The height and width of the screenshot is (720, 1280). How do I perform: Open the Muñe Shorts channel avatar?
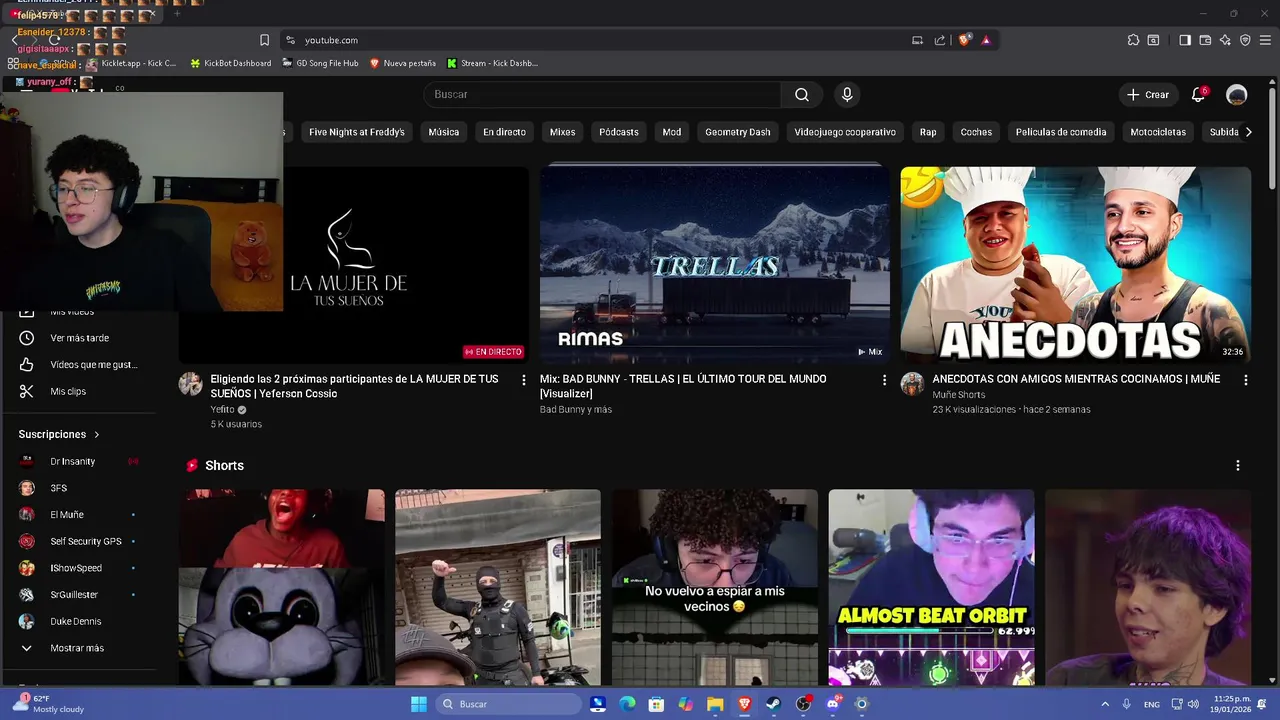tap(912, 384)
